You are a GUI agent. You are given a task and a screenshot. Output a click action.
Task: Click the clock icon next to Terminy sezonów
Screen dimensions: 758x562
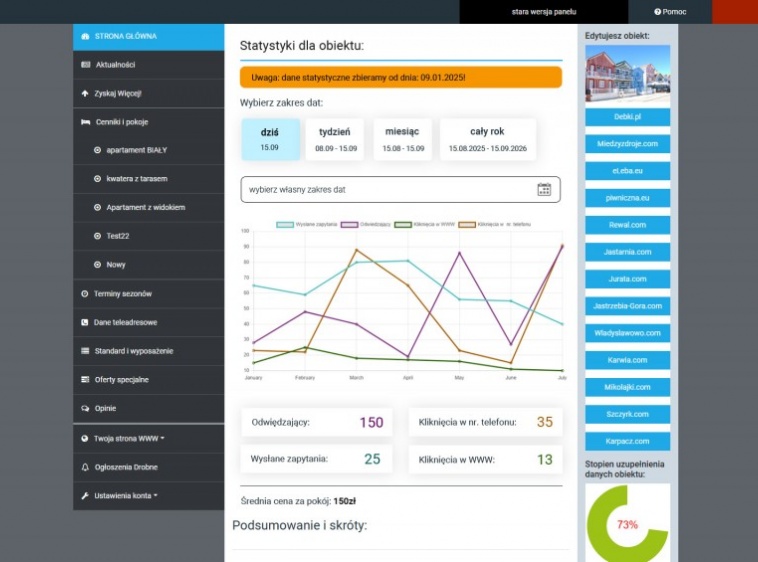[x=85, y=294]
